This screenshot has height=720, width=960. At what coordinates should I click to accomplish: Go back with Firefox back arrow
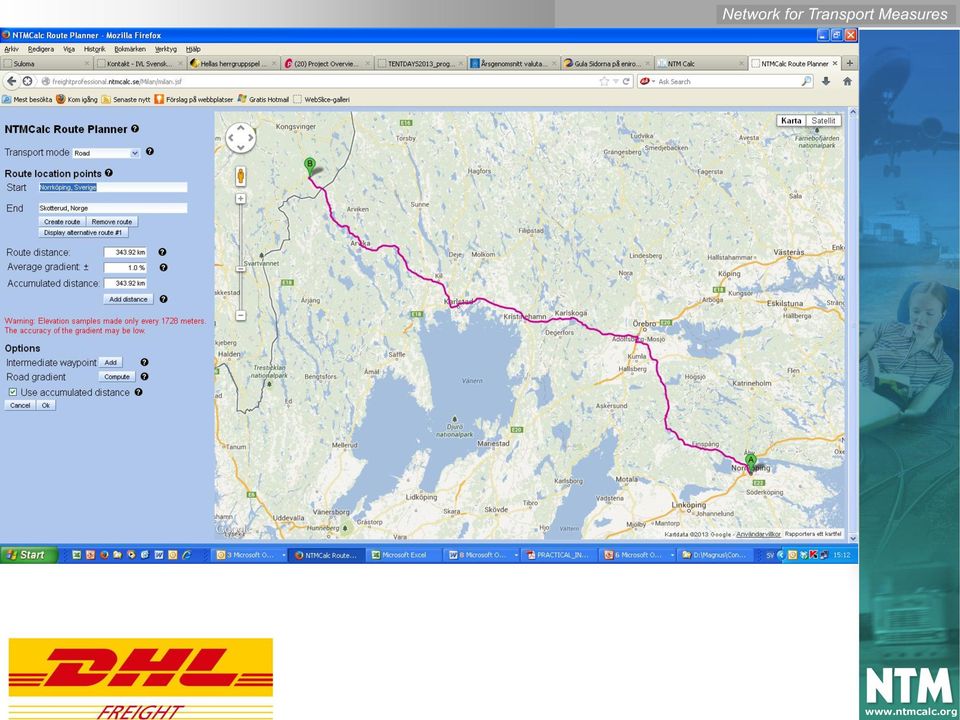[x=11, y=81]
